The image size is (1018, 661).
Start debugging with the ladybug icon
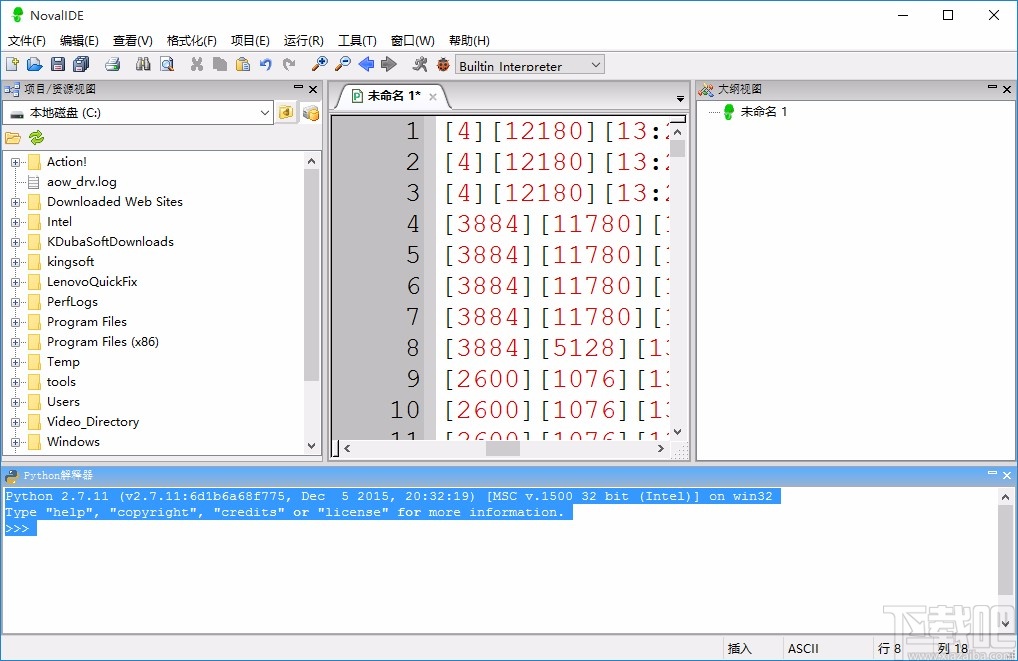pyautogui.click(x=443, y=64)
